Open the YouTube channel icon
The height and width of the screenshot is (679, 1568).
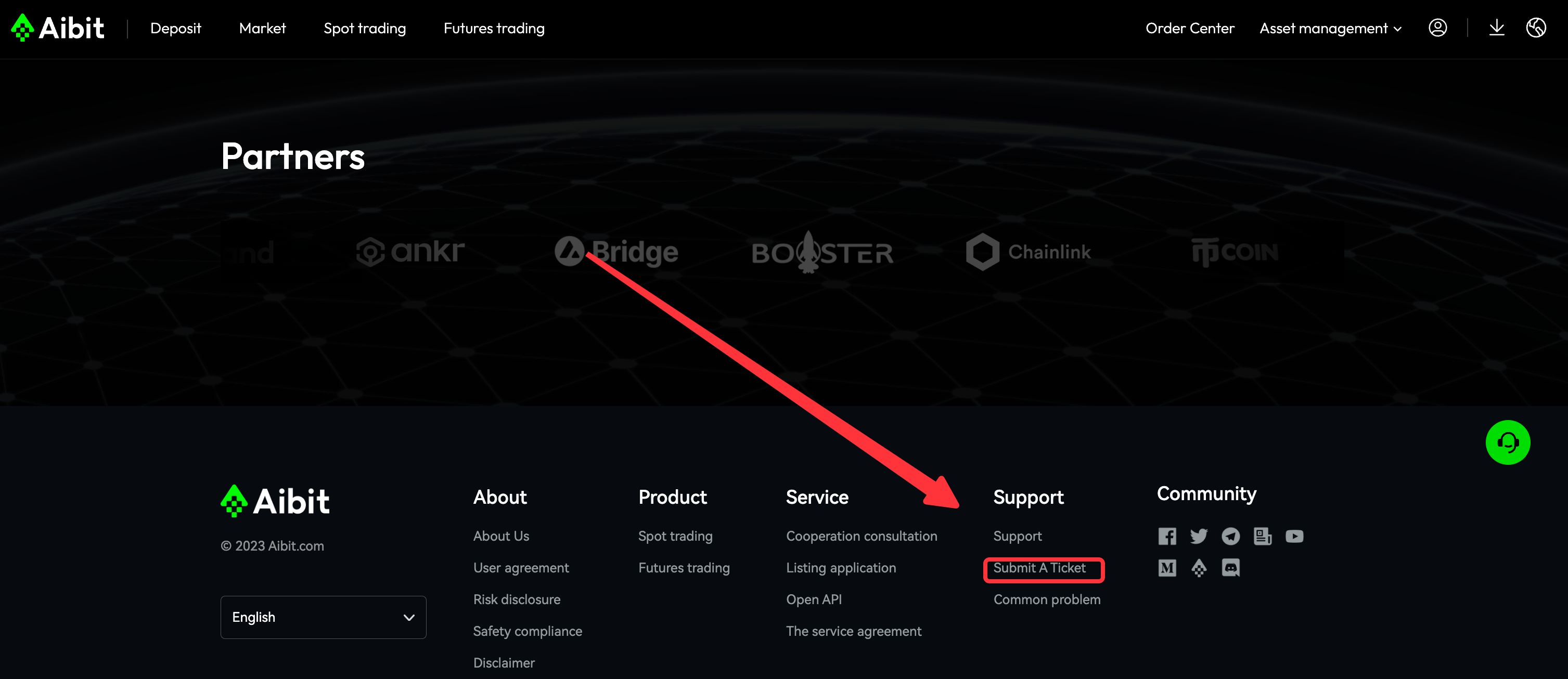1294,536
